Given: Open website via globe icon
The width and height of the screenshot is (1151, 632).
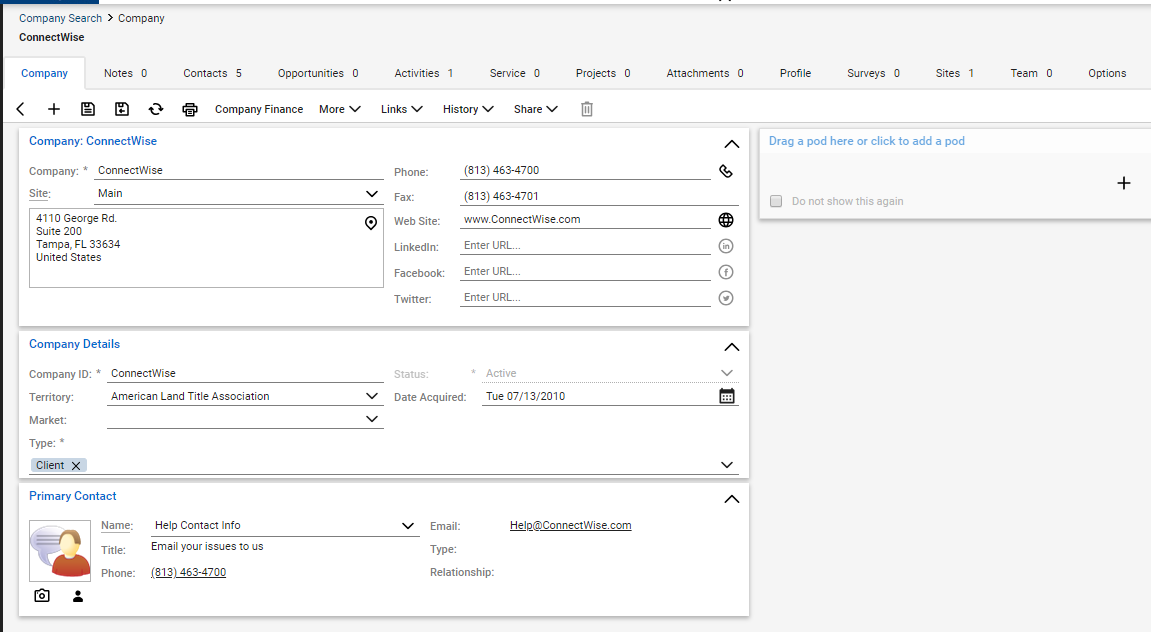Looking at the screenshot, I should click(x=725, y=219).
